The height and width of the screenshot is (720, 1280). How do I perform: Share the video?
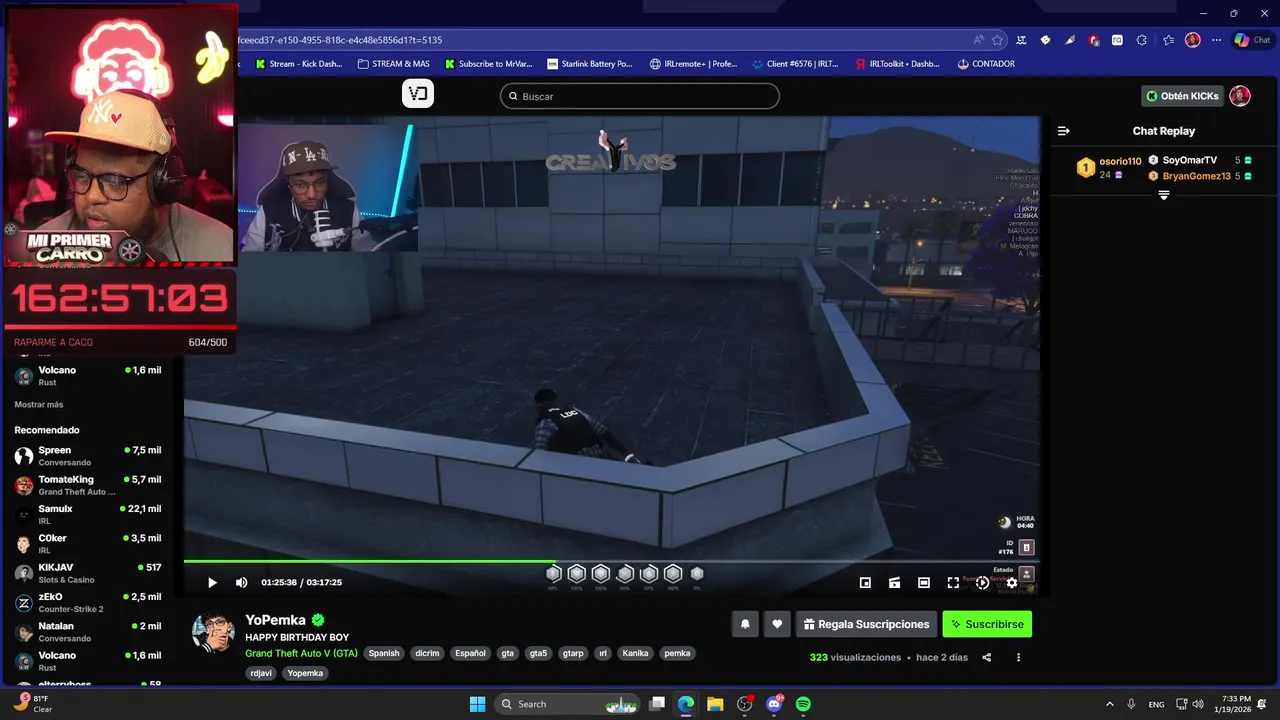pyautogui.click(x=987, y=657)
